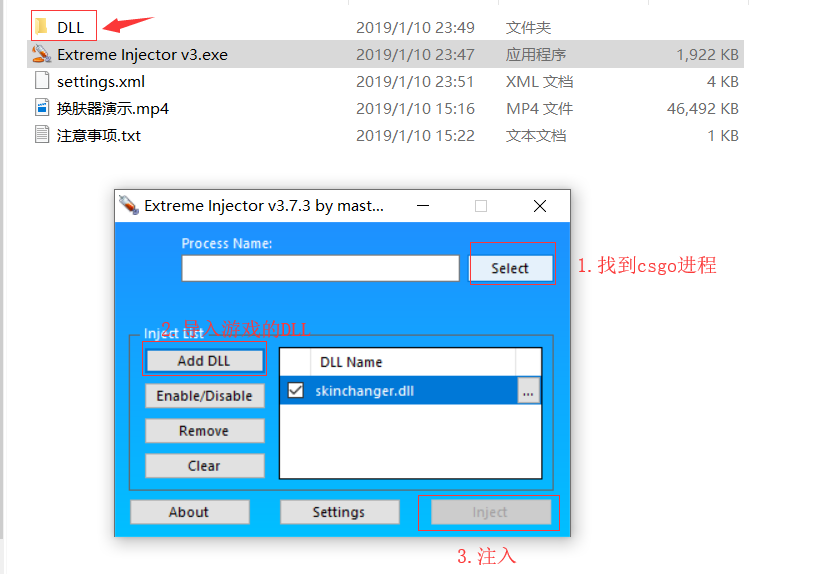Click the settings.xml file icon

(42, 81)
